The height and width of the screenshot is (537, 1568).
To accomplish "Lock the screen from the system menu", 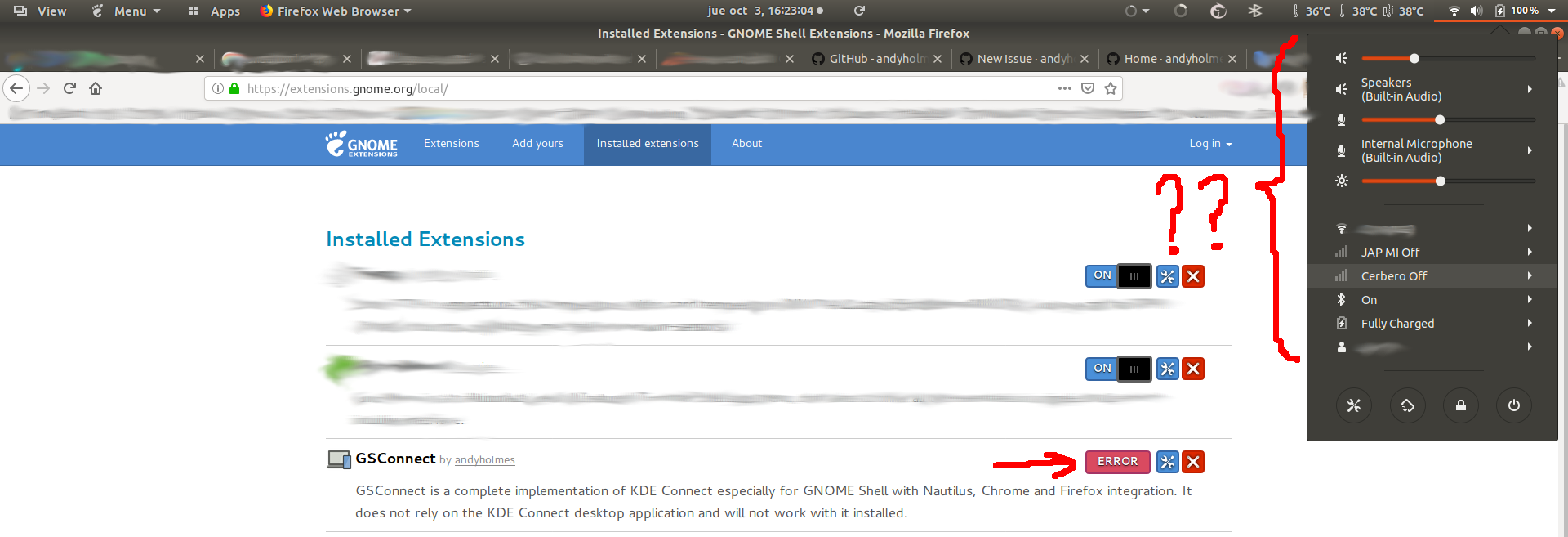I will tap(1461, 405).
